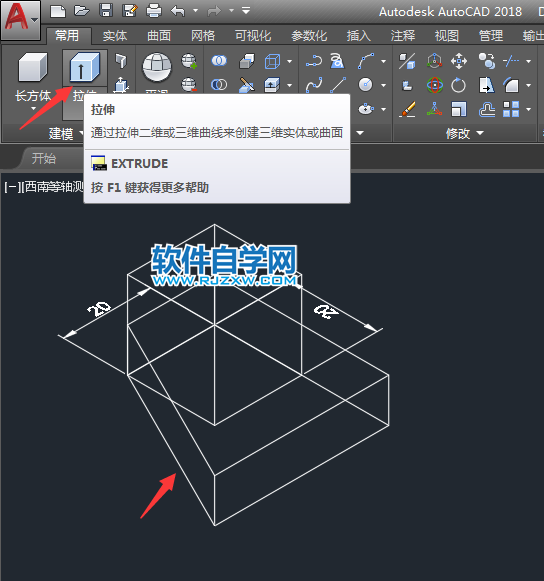Open the undo history dropdown arrow

point(196,11)
